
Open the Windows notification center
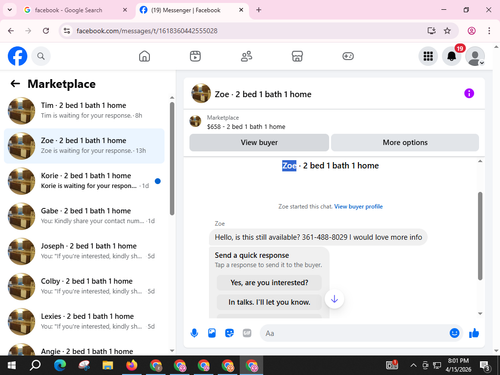pyautogui.click(x=485, y=366)
